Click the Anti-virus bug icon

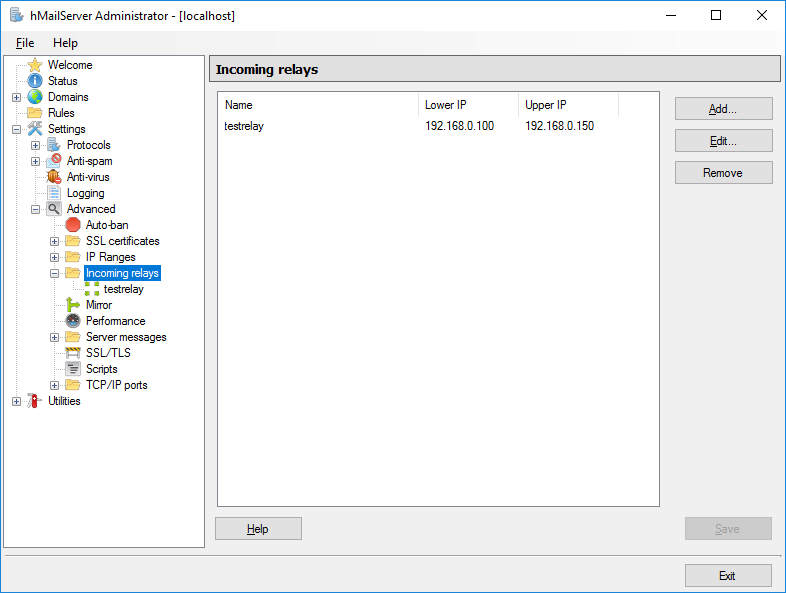click(x=54, y=177)
